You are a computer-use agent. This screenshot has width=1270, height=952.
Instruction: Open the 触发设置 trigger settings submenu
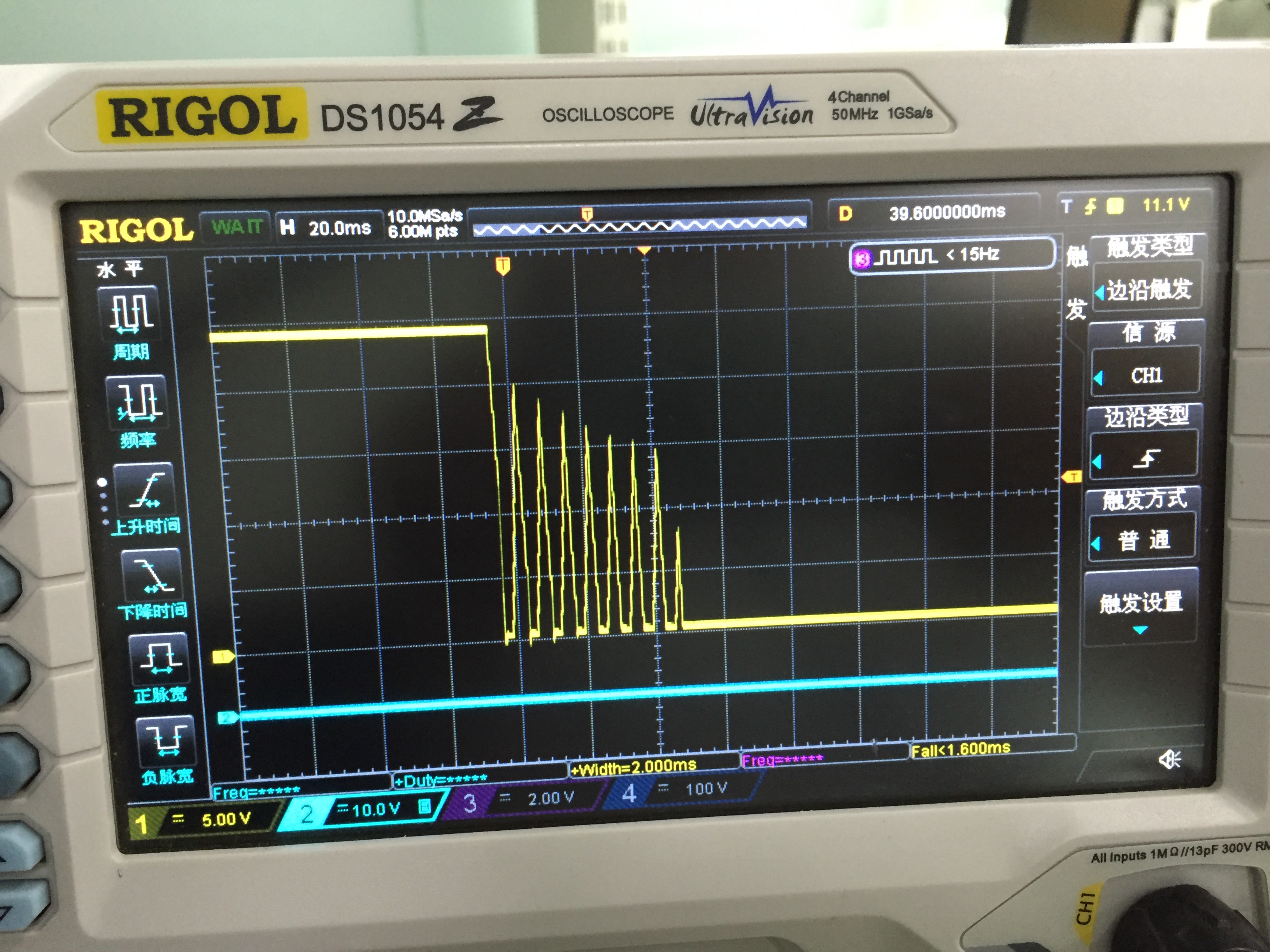[1140, 605]
